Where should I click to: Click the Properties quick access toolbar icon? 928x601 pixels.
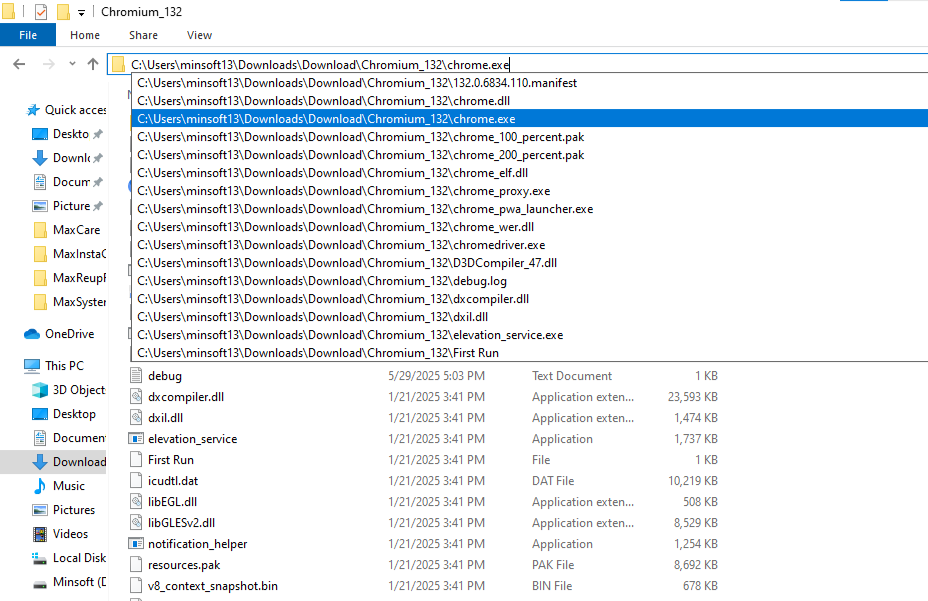(x=41, y=11)
